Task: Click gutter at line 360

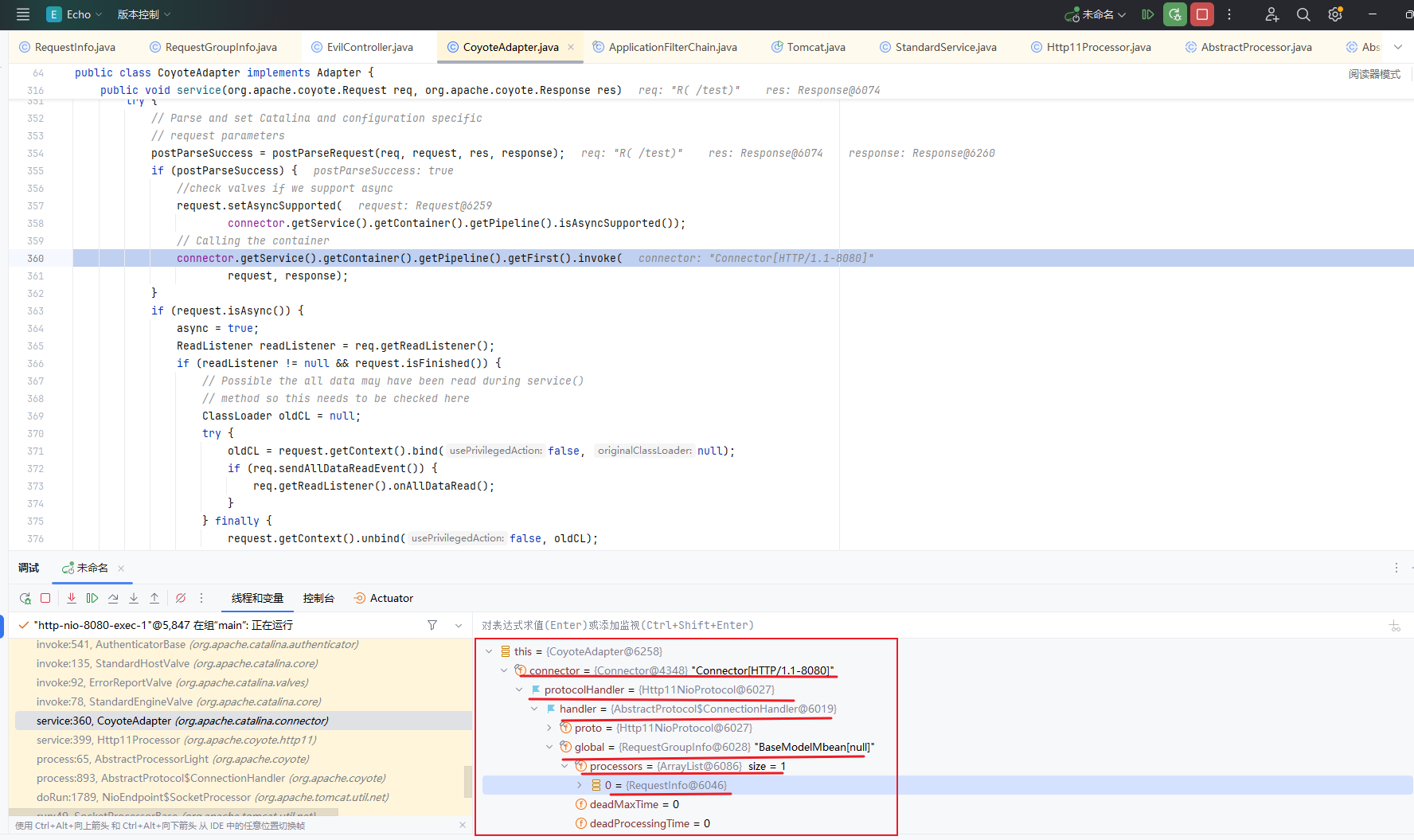Action: (36, 258)
